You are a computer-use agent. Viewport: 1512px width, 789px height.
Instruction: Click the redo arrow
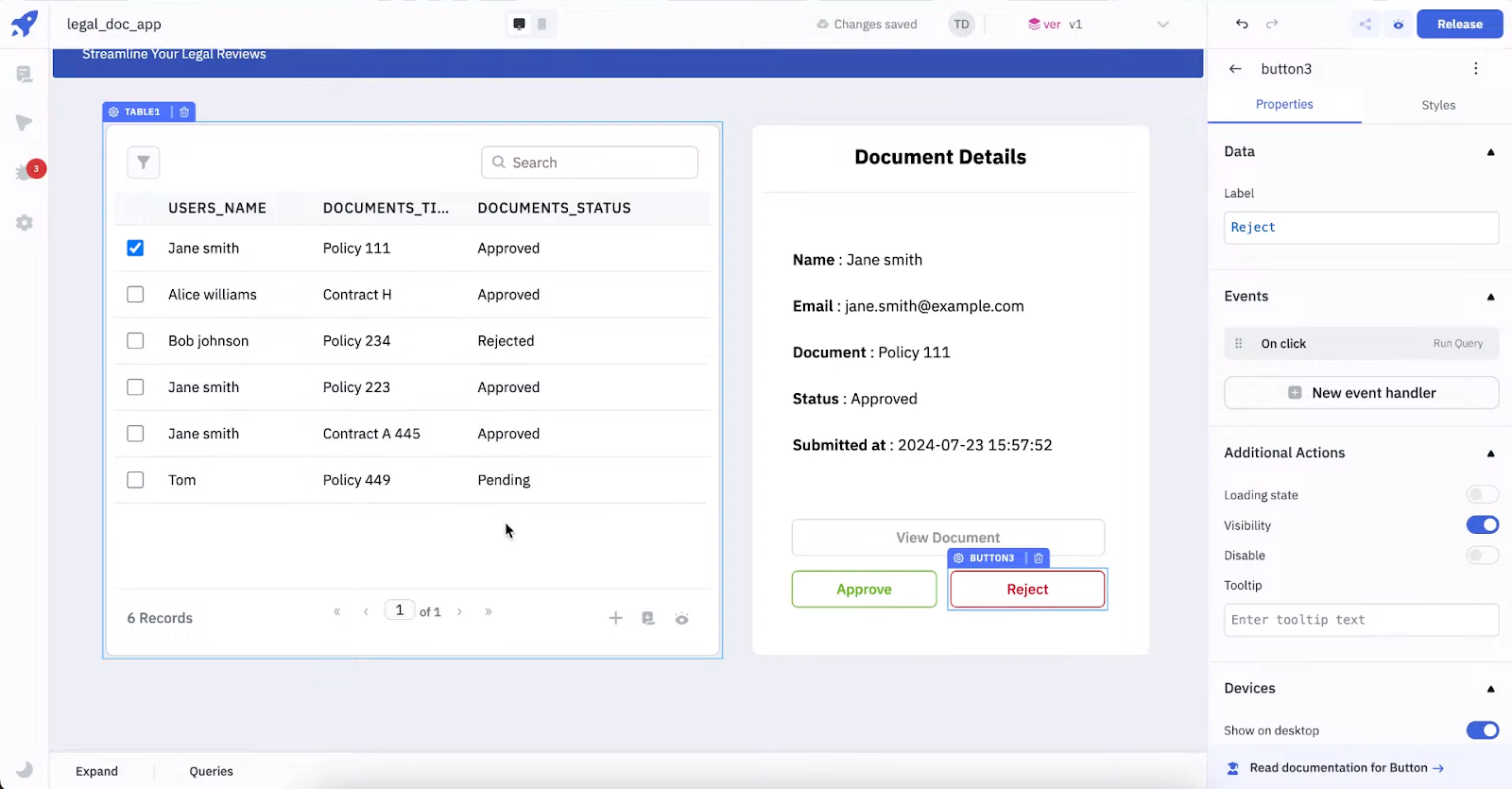coord(1272,24)
